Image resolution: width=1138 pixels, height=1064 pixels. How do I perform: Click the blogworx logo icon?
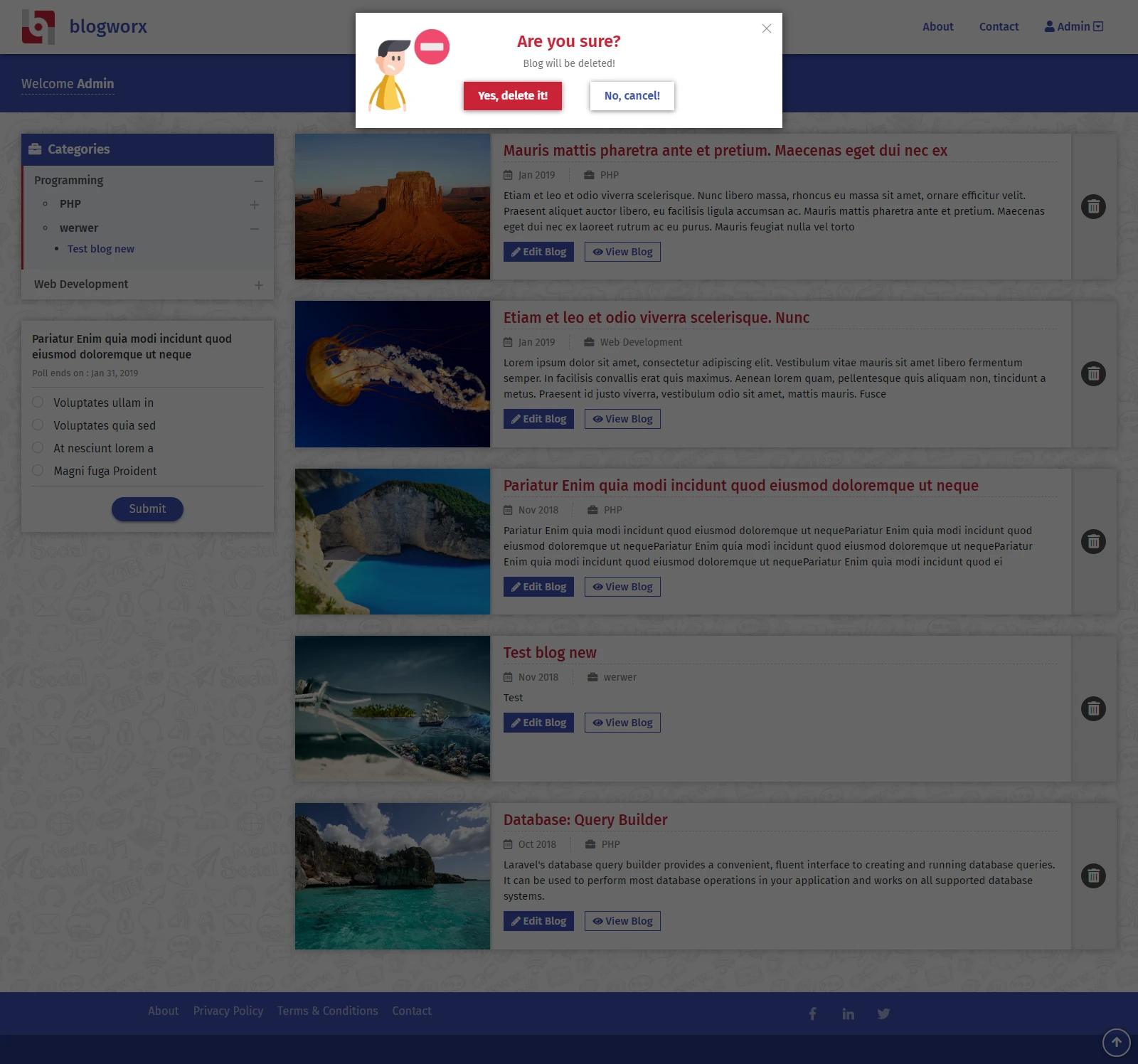pos(38,27)
